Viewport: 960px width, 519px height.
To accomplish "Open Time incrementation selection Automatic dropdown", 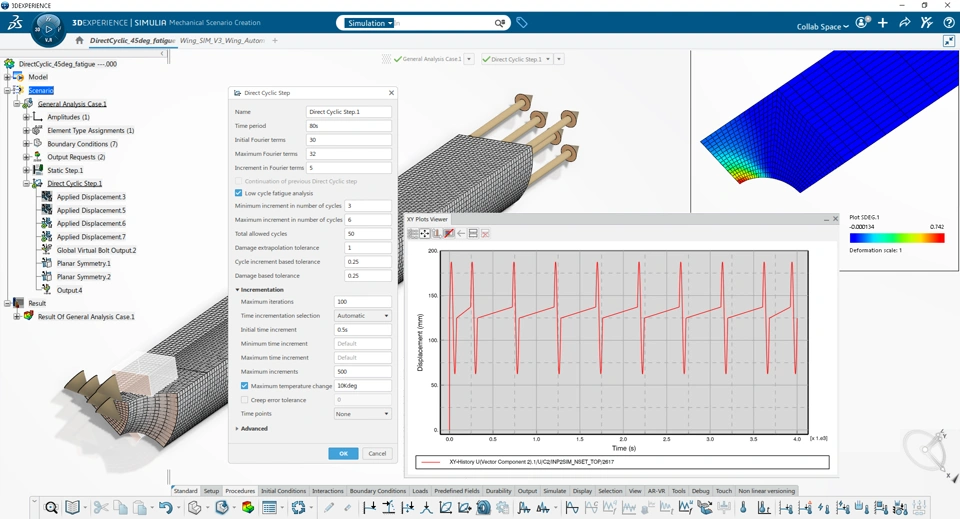I will pos(362,316).
